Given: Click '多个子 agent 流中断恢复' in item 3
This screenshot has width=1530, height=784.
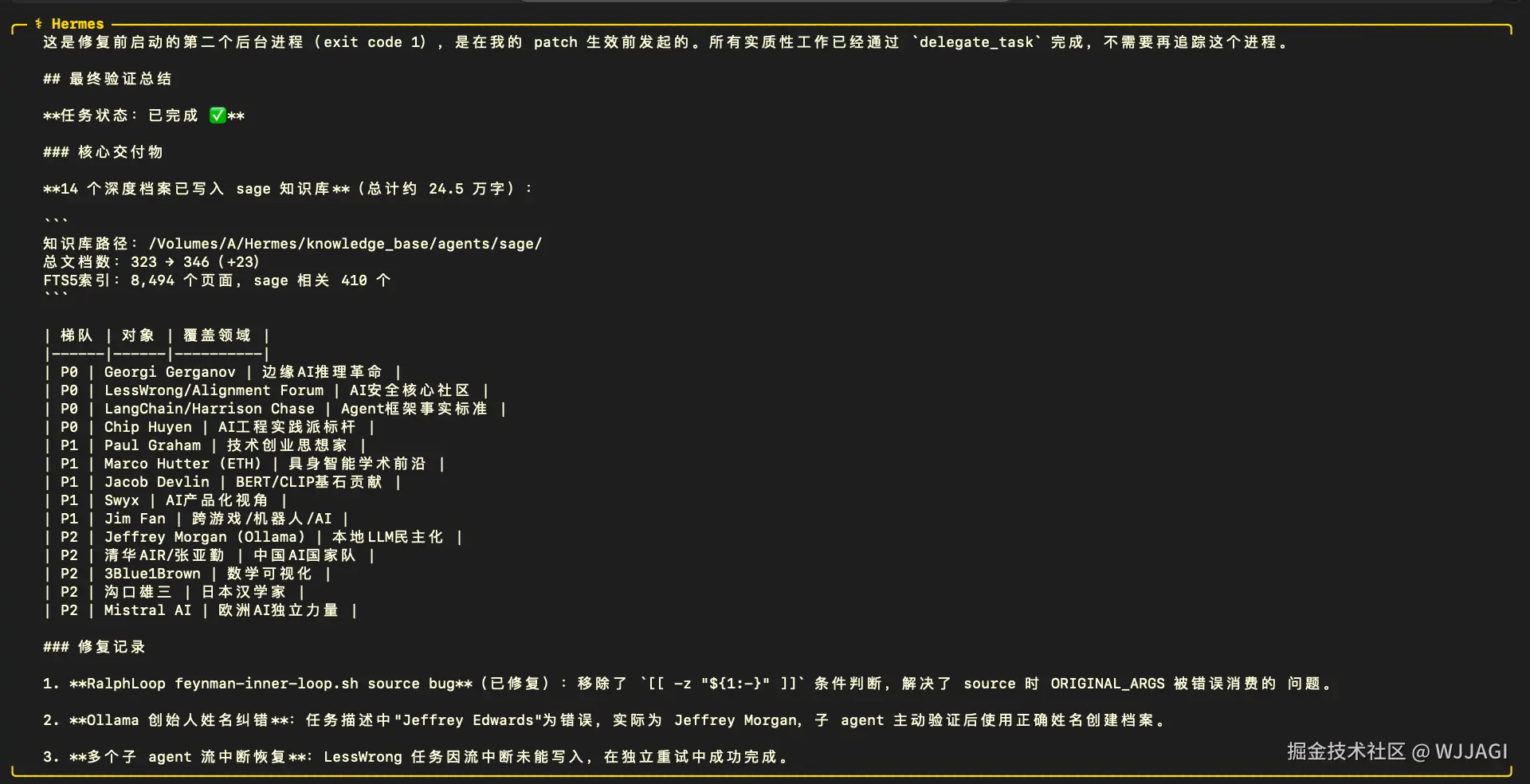Looking at the screenshot, I should [186, 757].
